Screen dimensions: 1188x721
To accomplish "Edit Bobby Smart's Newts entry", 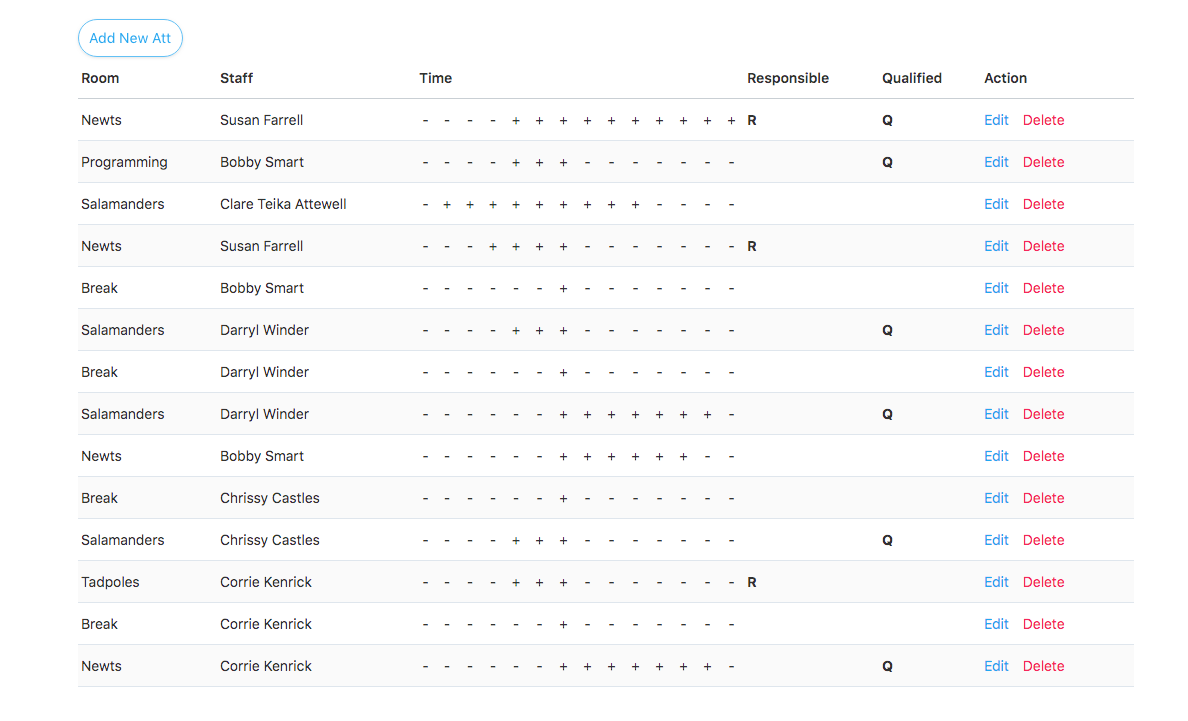I will point(996,456).
